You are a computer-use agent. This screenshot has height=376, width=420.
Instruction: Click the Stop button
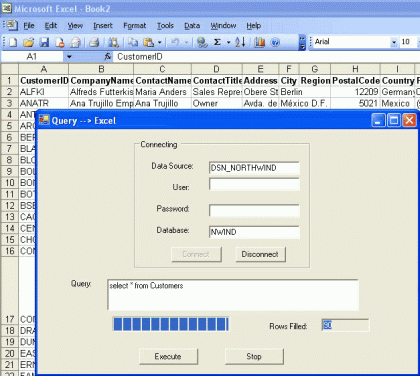point(254,356)
